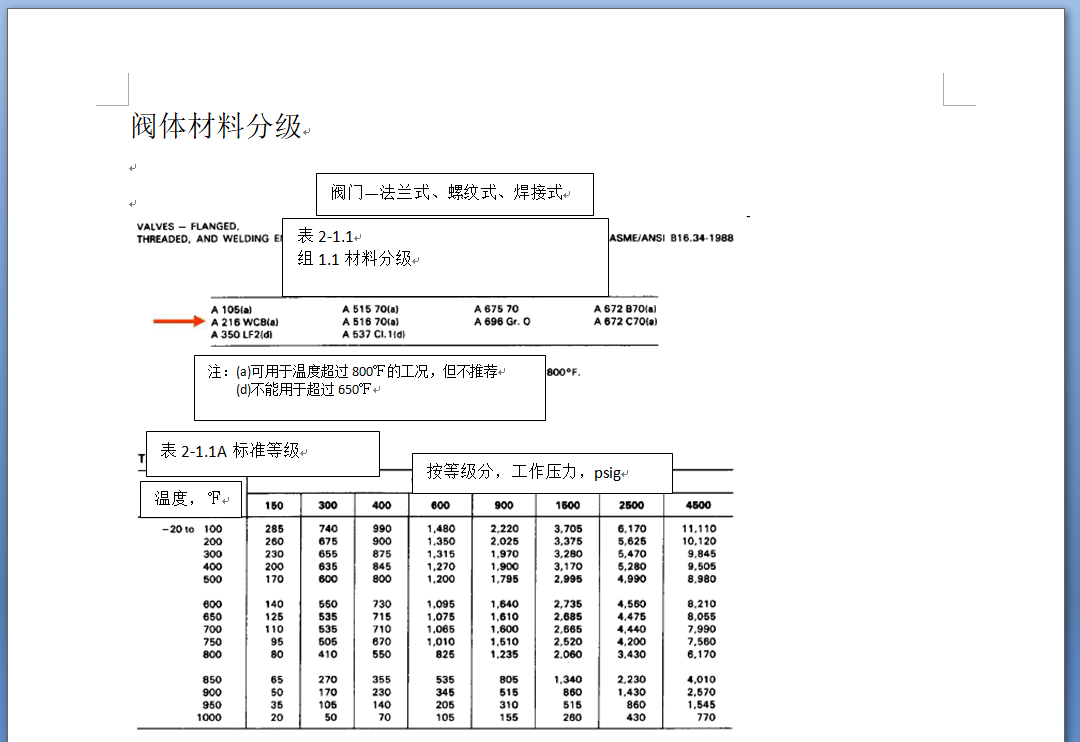Viewport: 1080px width, 742px height.
Task: Click the value 9,845 in the table
Action: click(701, 554)
